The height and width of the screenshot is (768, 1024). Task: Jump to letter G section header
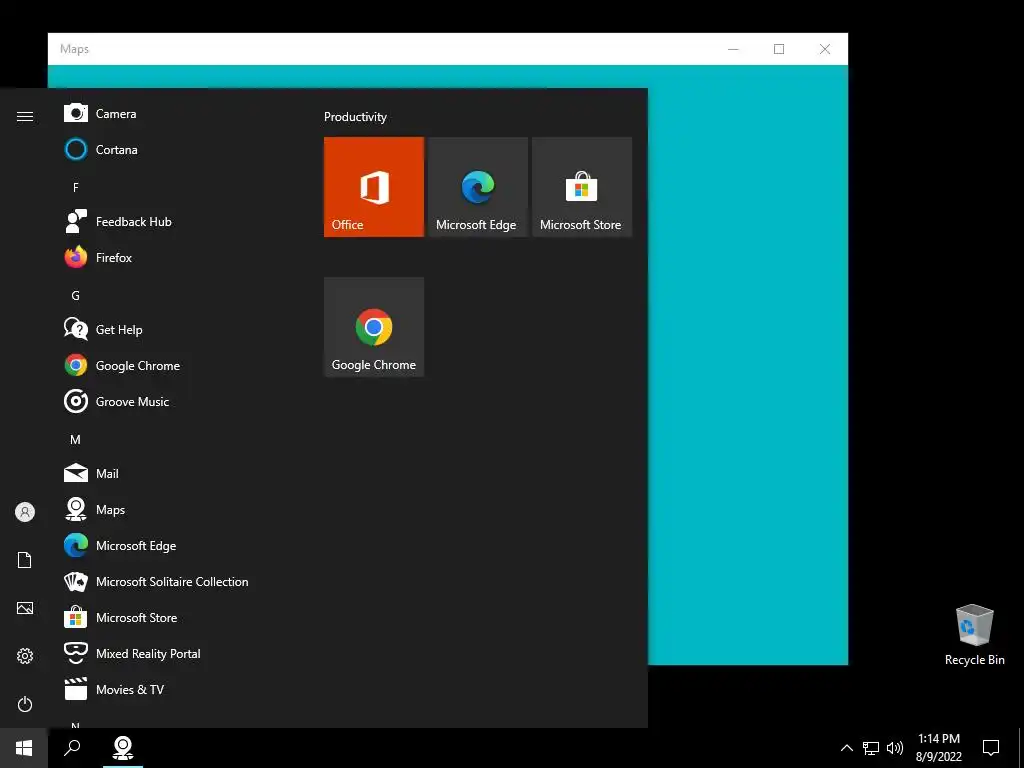[76, 295]
